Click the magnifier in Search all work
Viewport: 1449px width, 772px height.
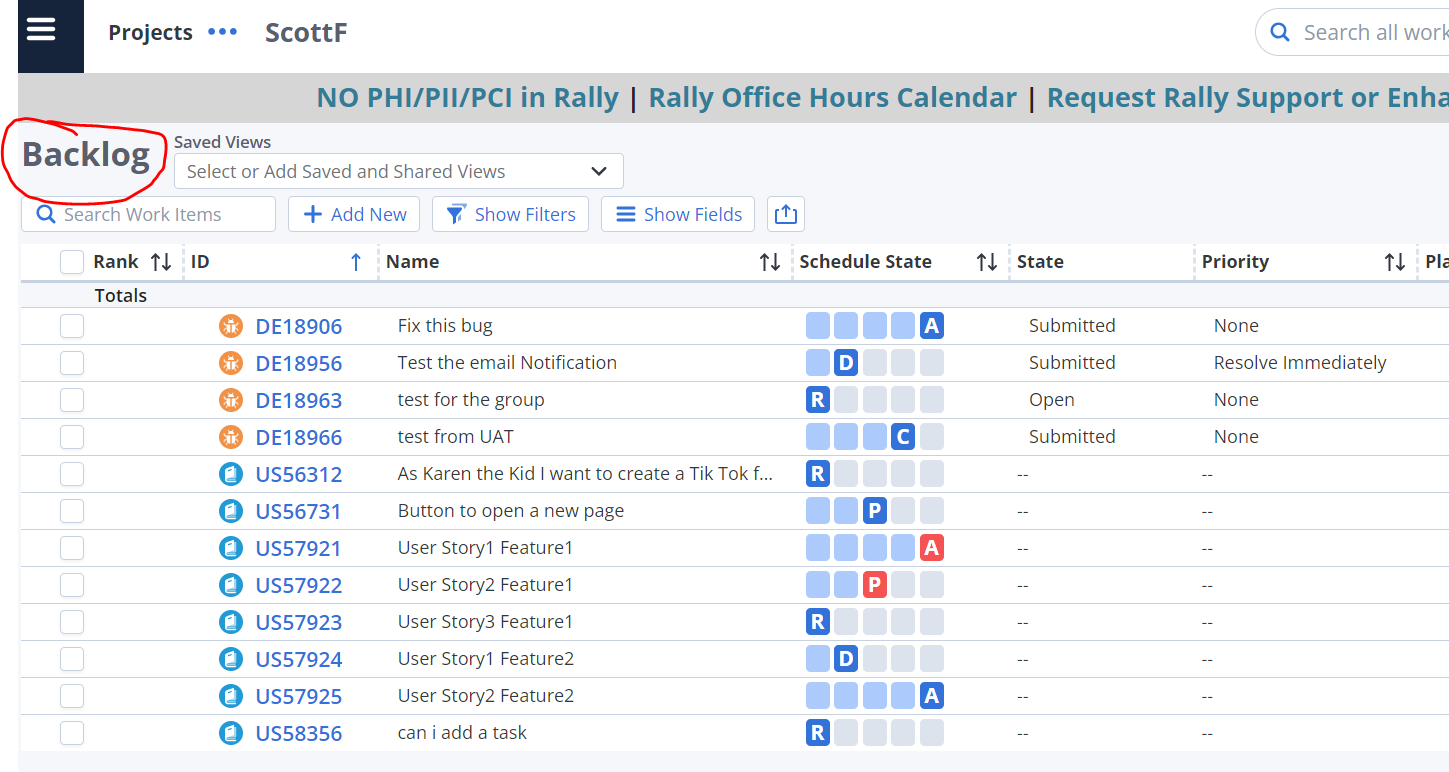tap(1280, 31)
